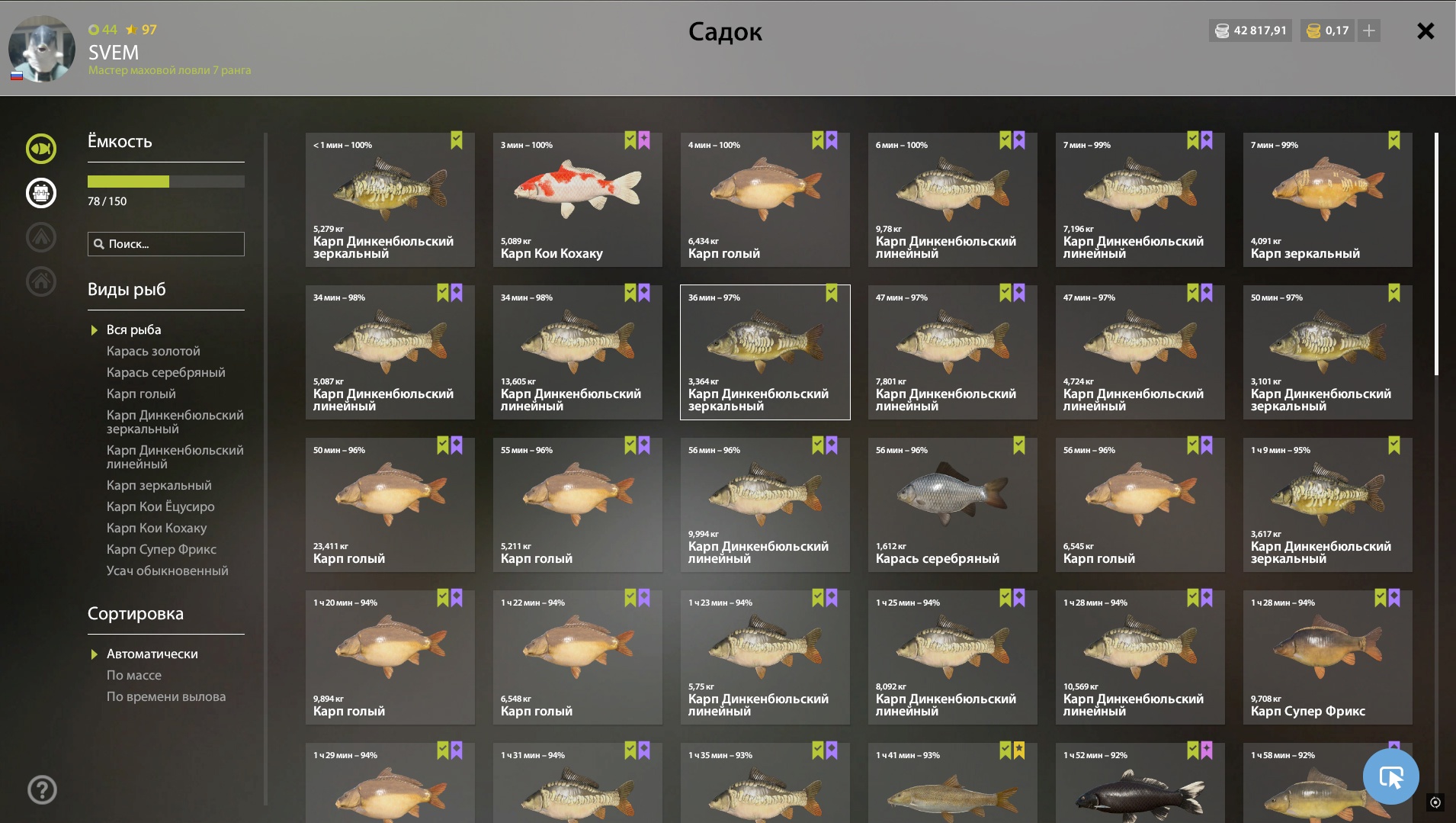Toggle green bookmark on Карп Кои Кохаку card
The height and width of the screenshot is (823, 1456).
(x=630, y=140)
